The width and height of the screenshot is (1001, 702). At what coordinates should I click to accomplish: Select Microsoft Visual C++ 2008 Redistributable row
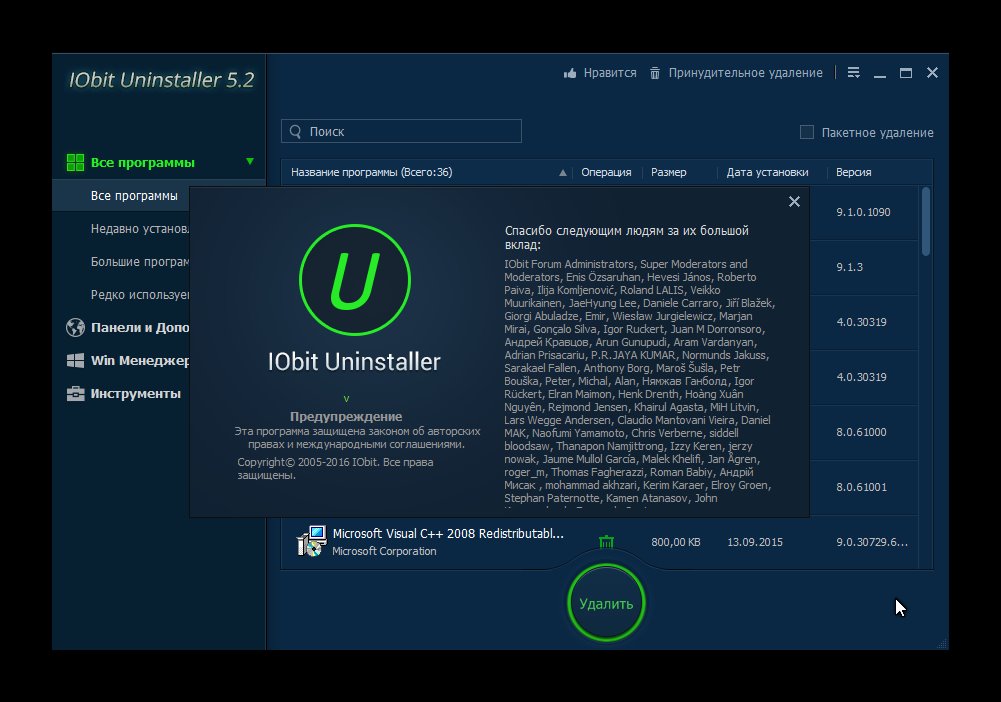(x=600, y=542)
